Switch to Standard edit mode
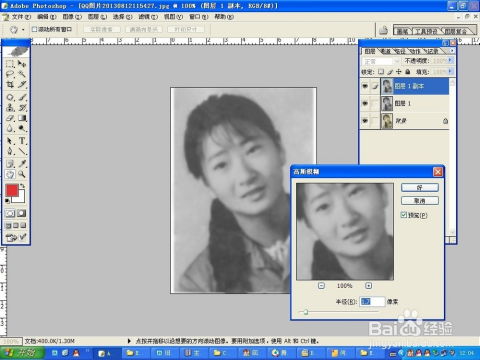The width and height of the screenshot is (480, 360). coord(10,213)
